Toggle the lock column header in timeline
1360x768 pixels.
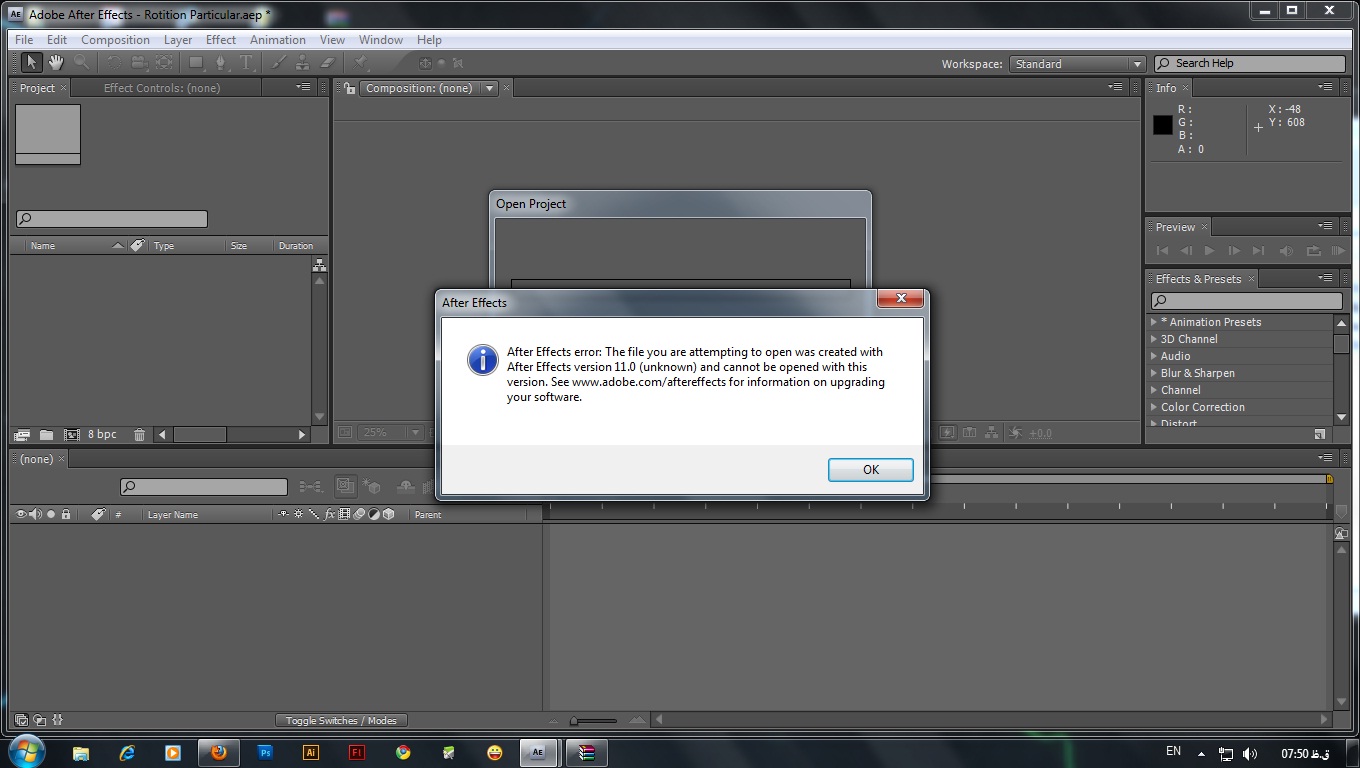pos(66,514)
